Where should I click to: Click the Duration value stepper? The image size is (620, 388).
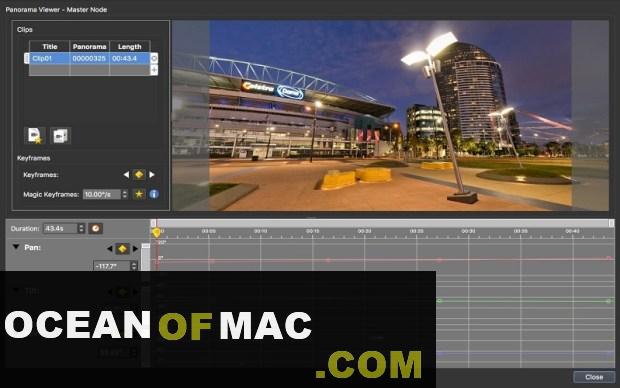(81, 228)
